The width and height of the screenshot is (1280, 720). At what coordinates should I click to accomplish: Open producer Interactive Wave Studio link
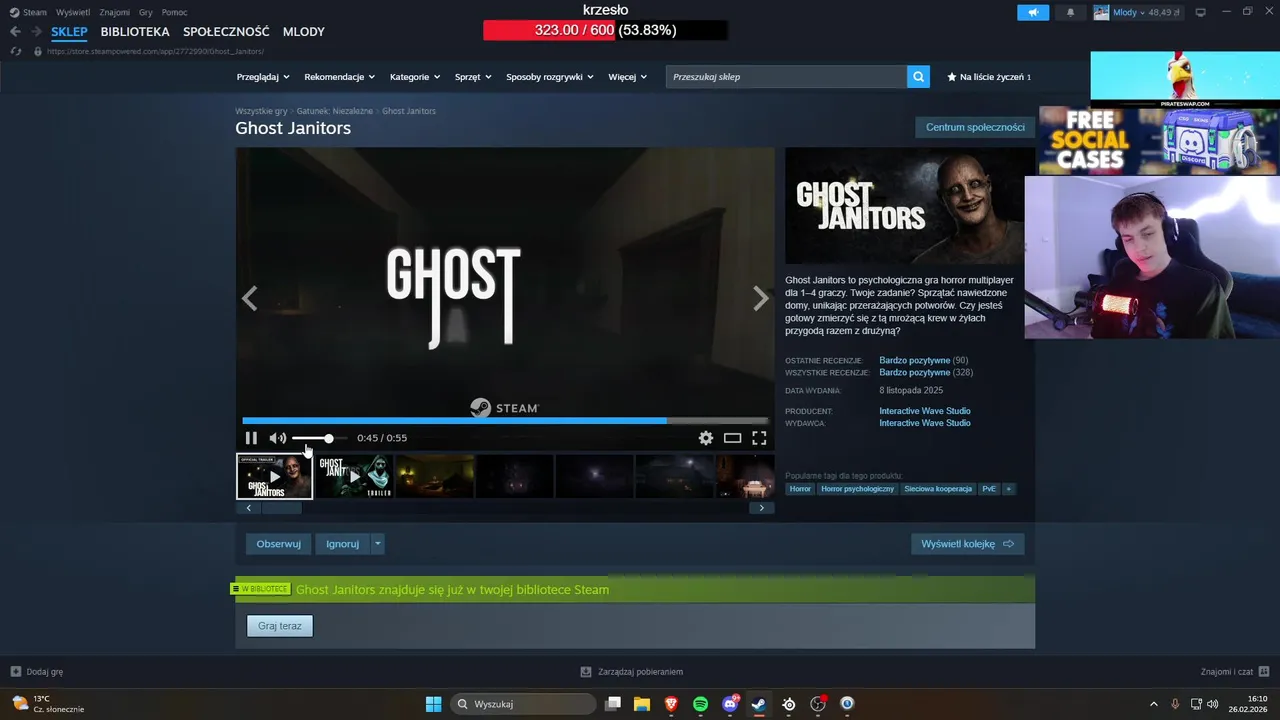click(x=925, y=411)
